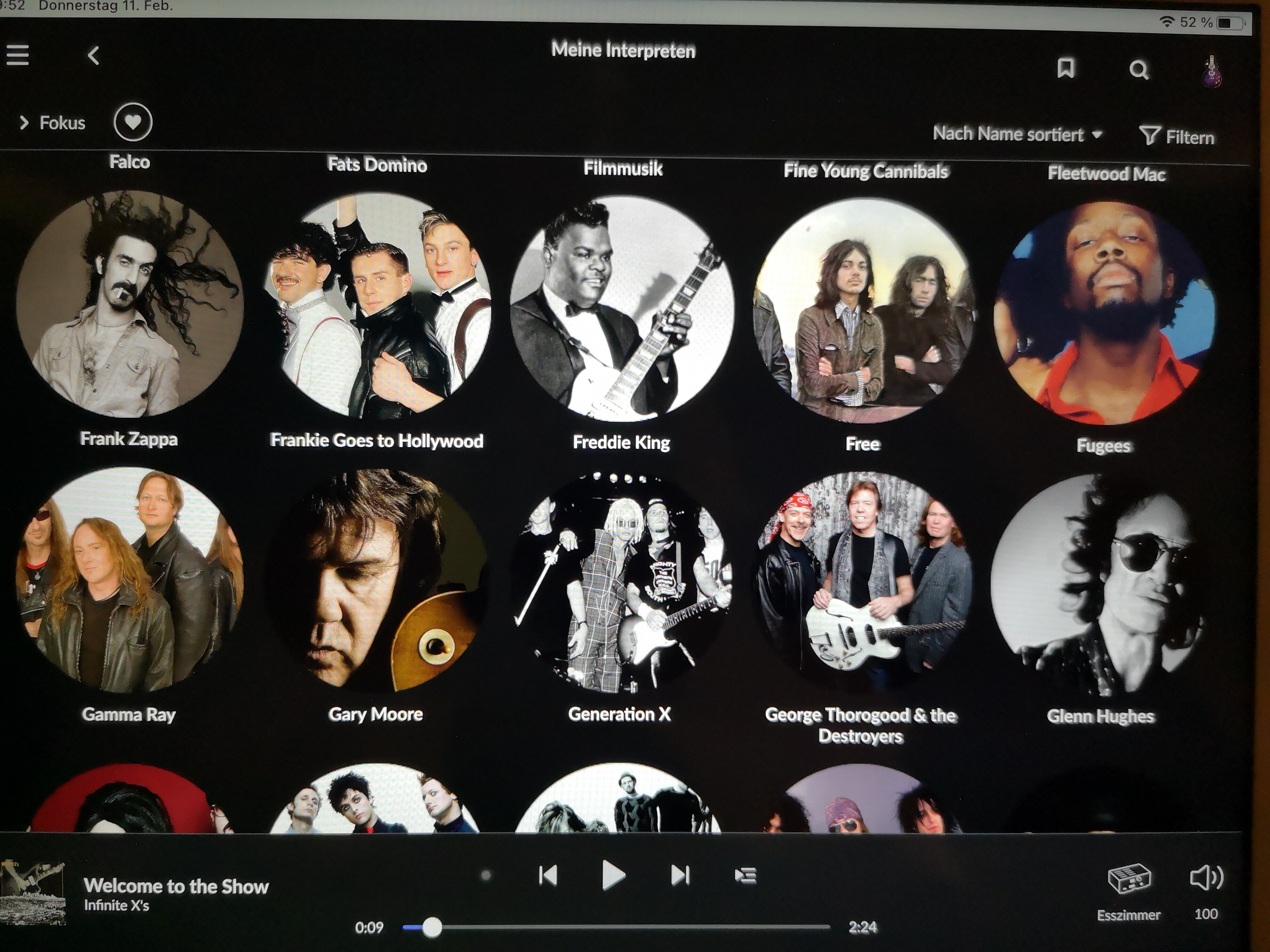The height and width of the screenshot is (952, 1270).
Task: Open the Freddie King artist picture
Action: [623, 308]
